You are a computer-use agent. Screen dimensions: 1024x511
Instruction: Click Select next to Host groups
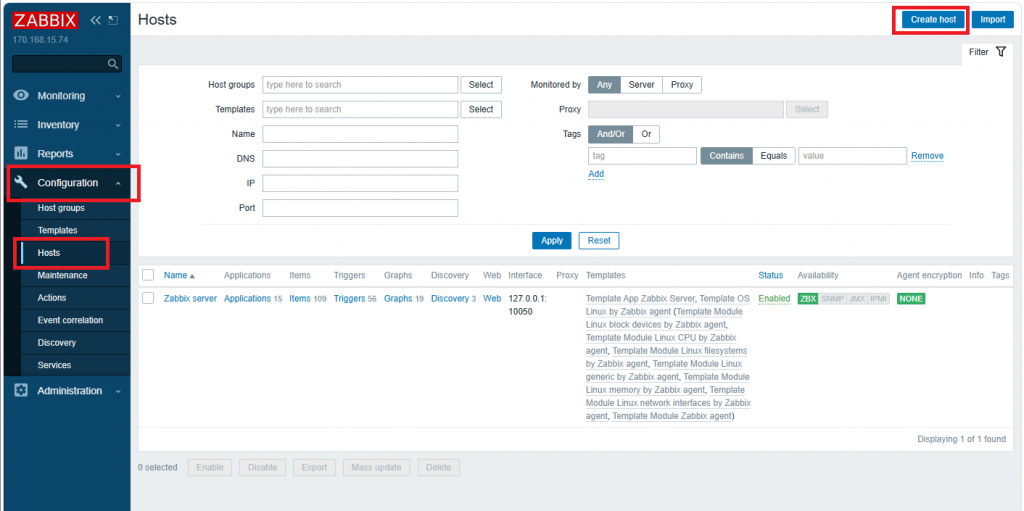[481, 85]
